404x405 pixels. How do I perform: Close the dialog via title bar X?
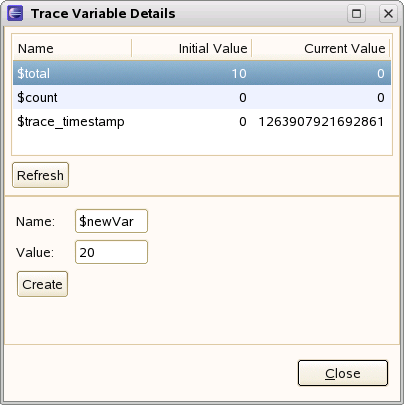tap(388, 14)
